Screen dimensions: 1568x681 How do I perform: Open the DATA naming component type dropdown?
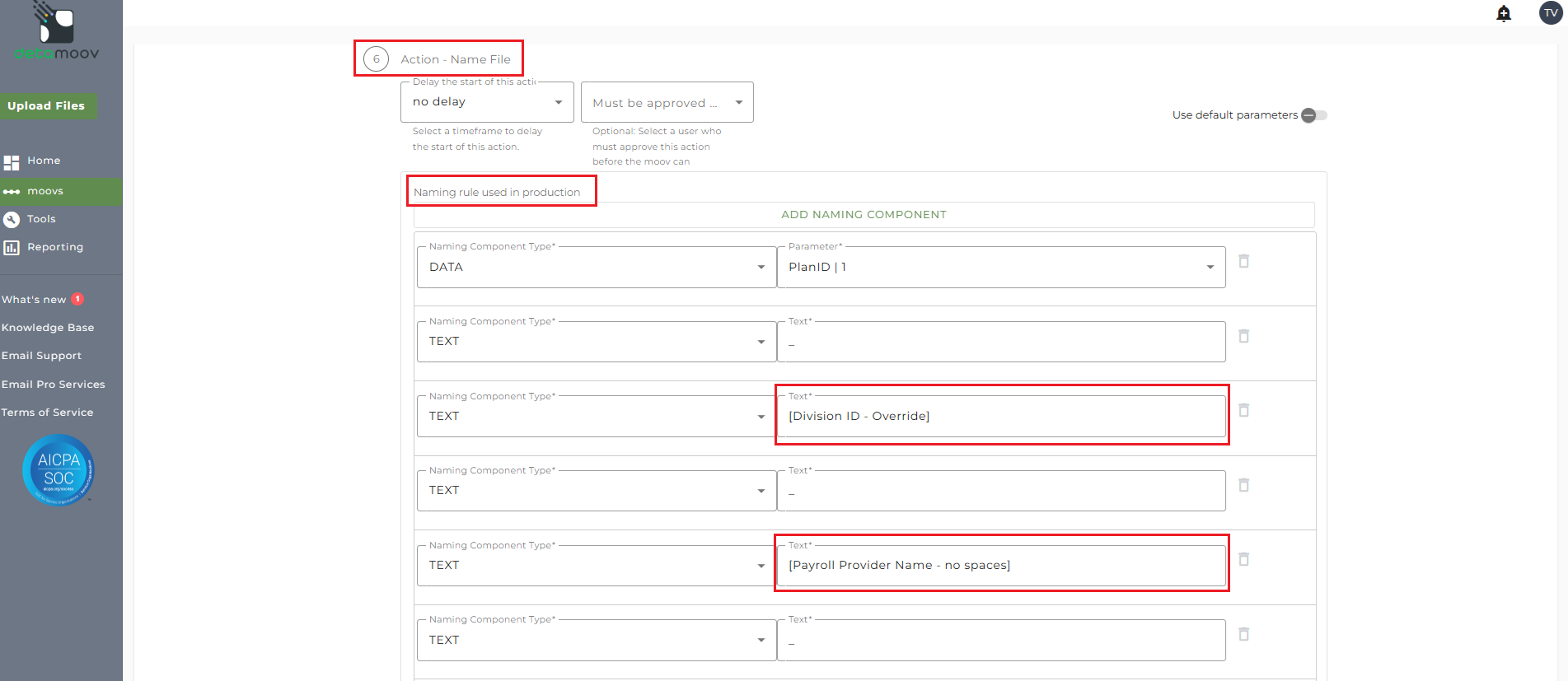597,267
